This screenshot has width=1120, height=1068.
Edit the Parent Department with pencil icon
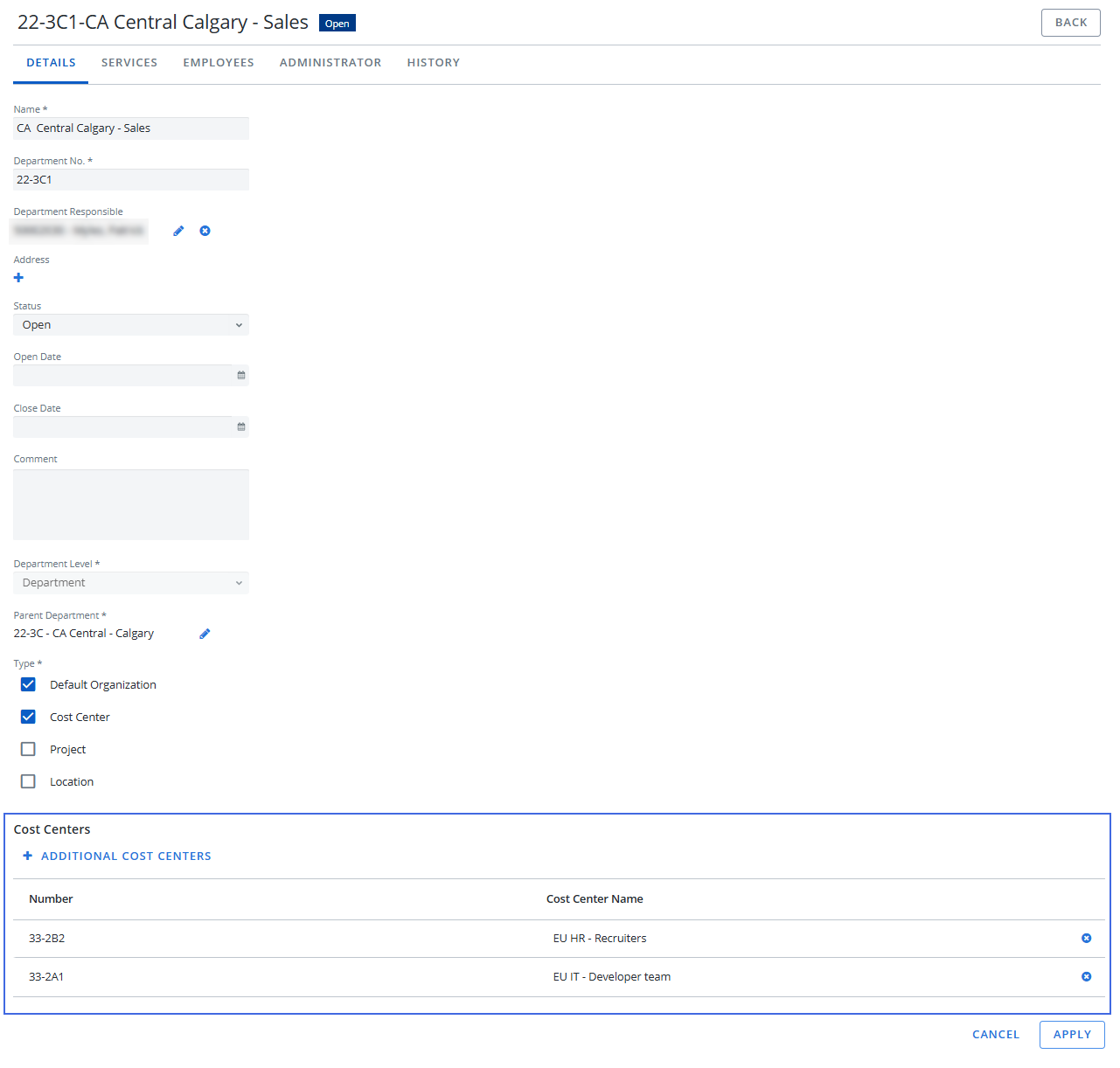[x=205, y=634]
